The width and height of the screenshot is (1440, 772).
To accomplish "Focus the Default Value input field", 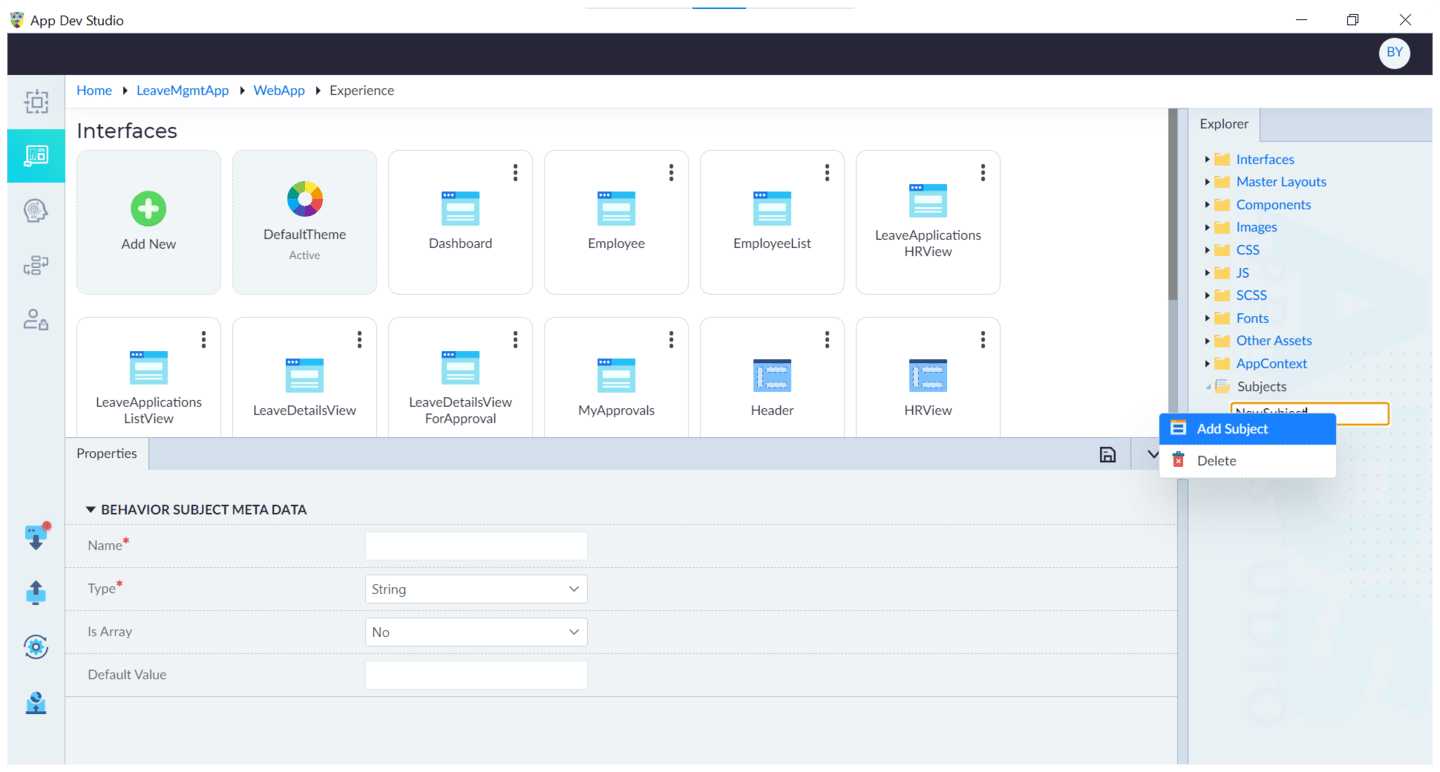I will point(476,675).
